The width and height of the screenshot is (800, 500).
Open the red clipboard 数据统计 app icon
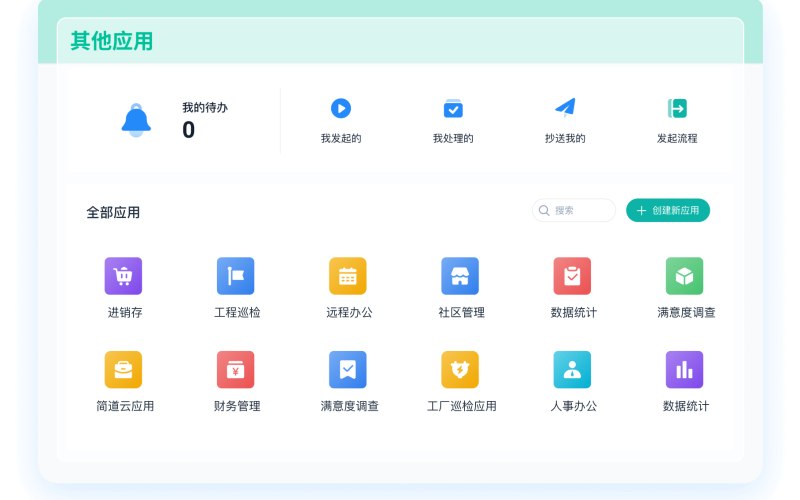point(572,276)
